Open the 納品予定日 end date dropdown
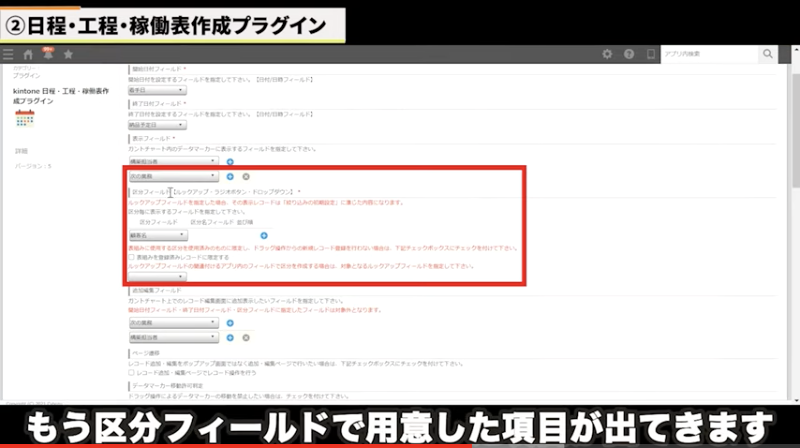Viewport: 800px width, 448px height. (x=152, y=125)
